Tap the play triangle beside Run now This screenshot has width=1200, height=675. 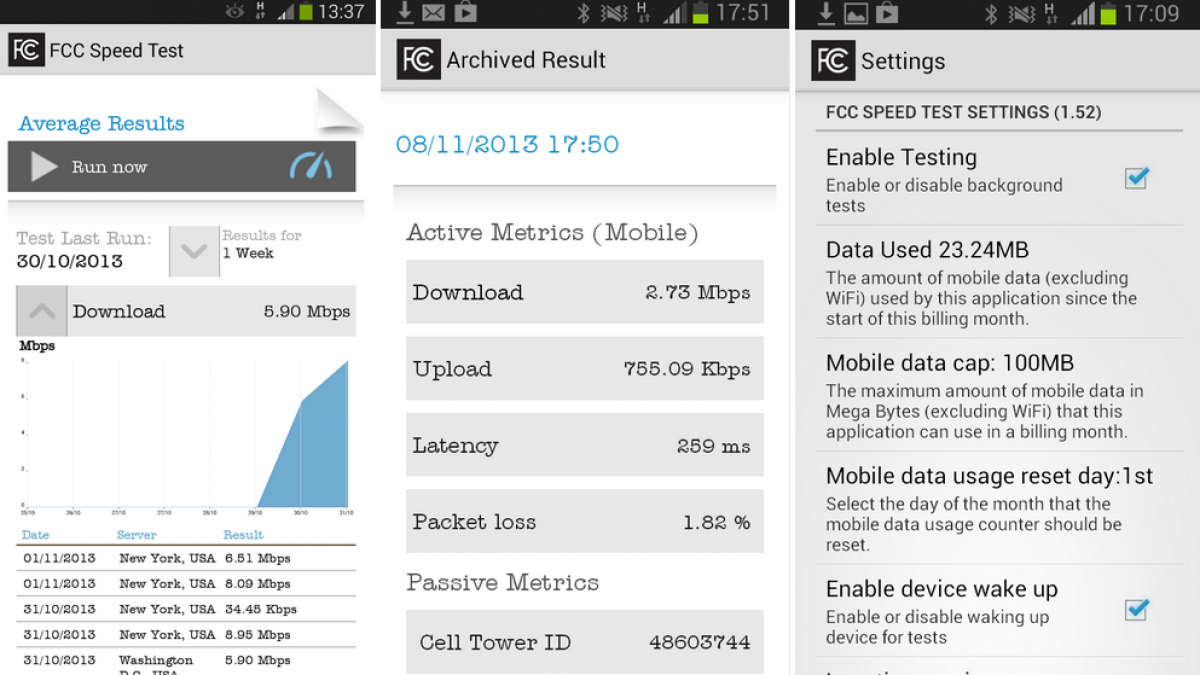(43, 167)
